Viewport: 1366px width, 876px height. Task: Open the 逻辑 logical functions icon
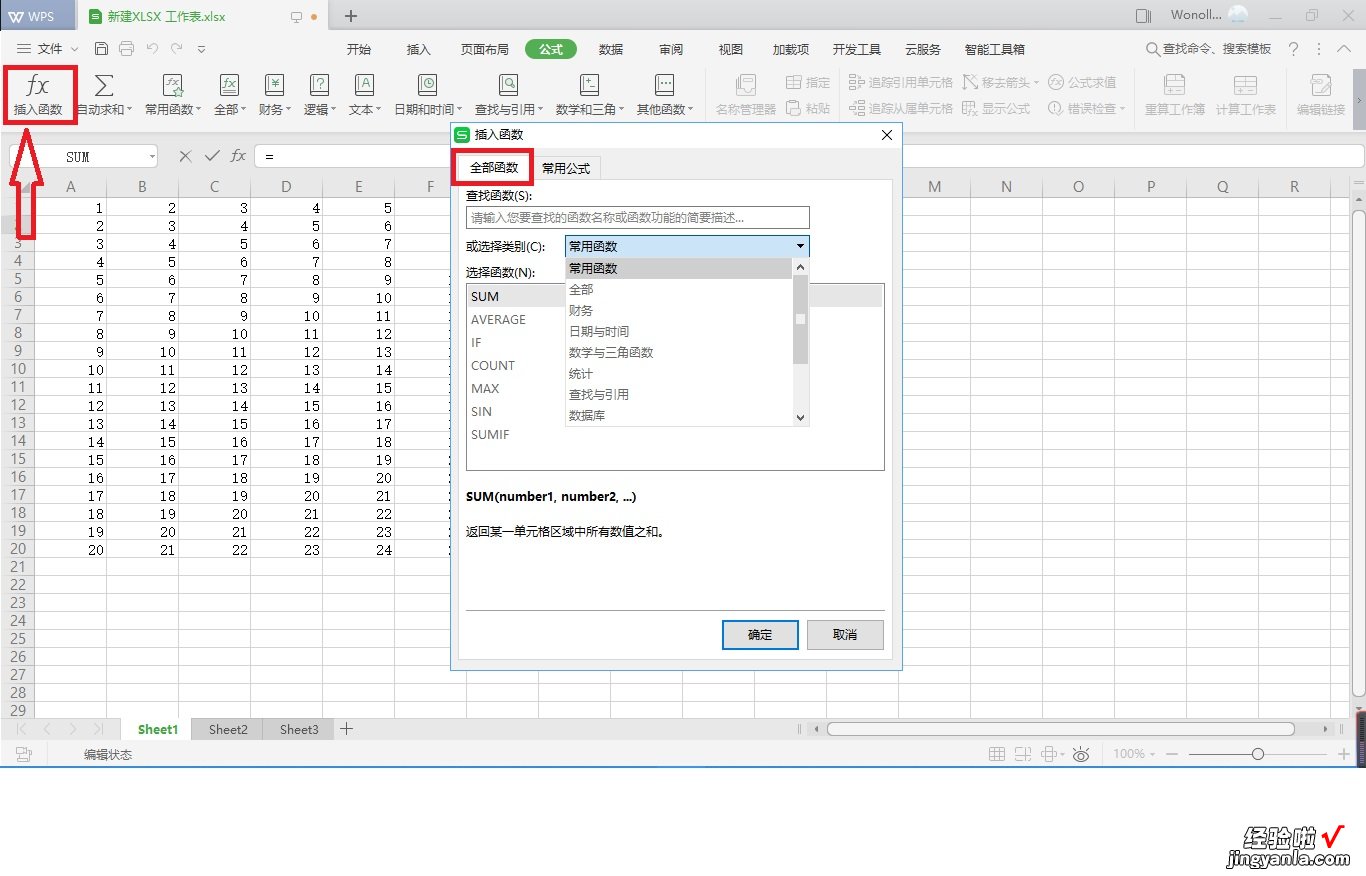coord(319,86)
